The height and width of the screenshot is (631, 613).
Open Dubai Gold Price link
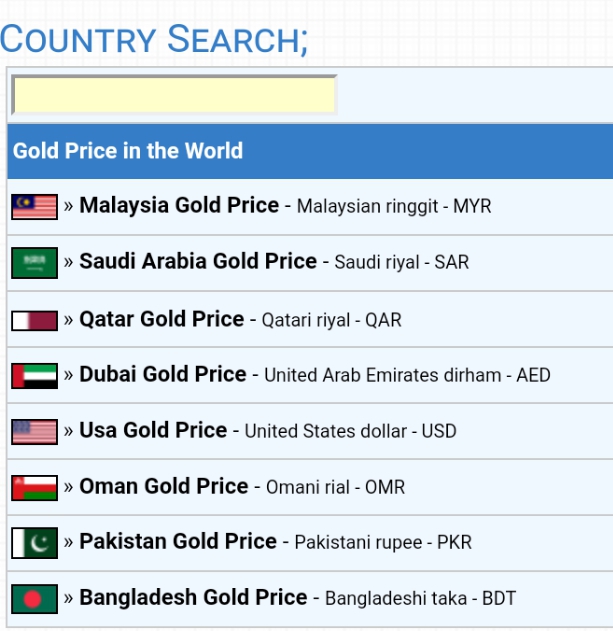[x=163, y=374]
